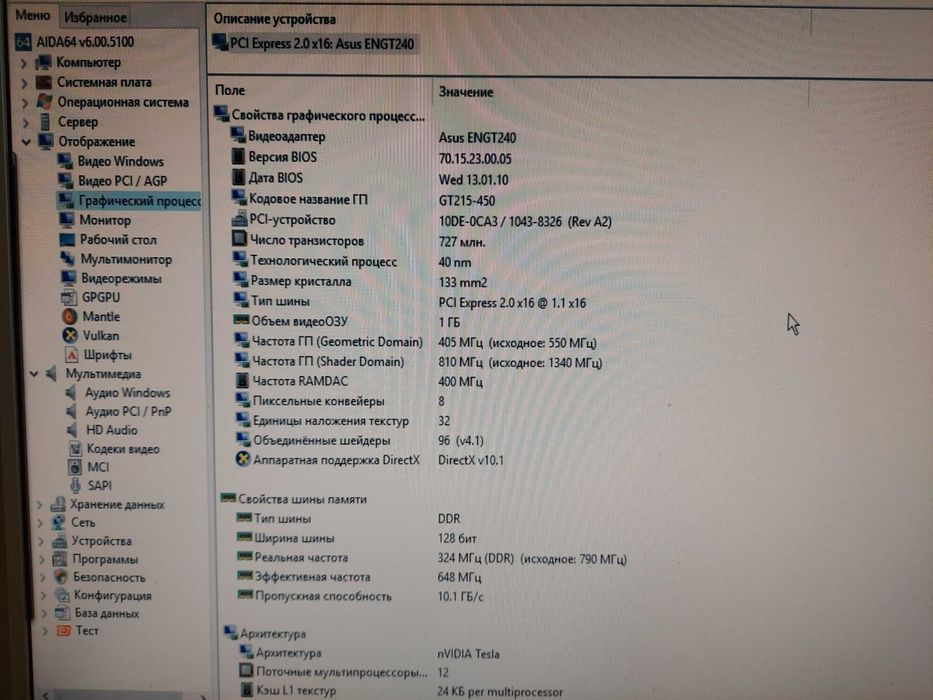The width and height of the screenshot is (933, 700).
Task: Open the Мультимонитор icon
Action: pyautogui.click(x=68, y=259)
